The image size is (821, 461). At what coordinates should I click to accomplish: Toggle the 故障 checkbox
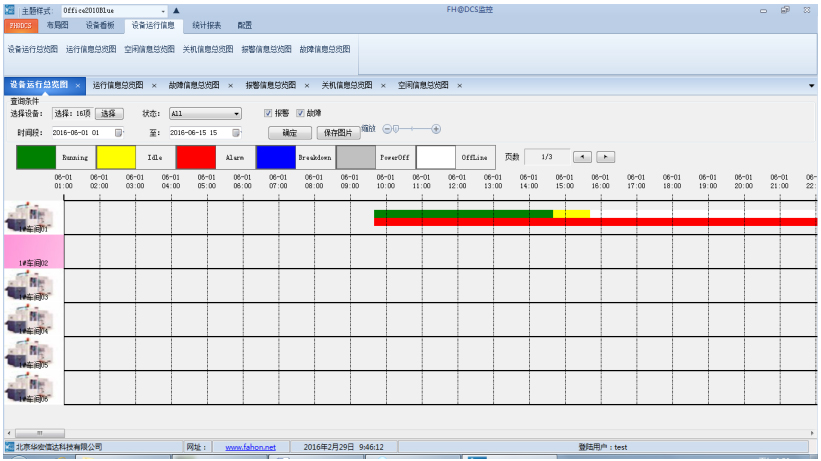(300, 113)
